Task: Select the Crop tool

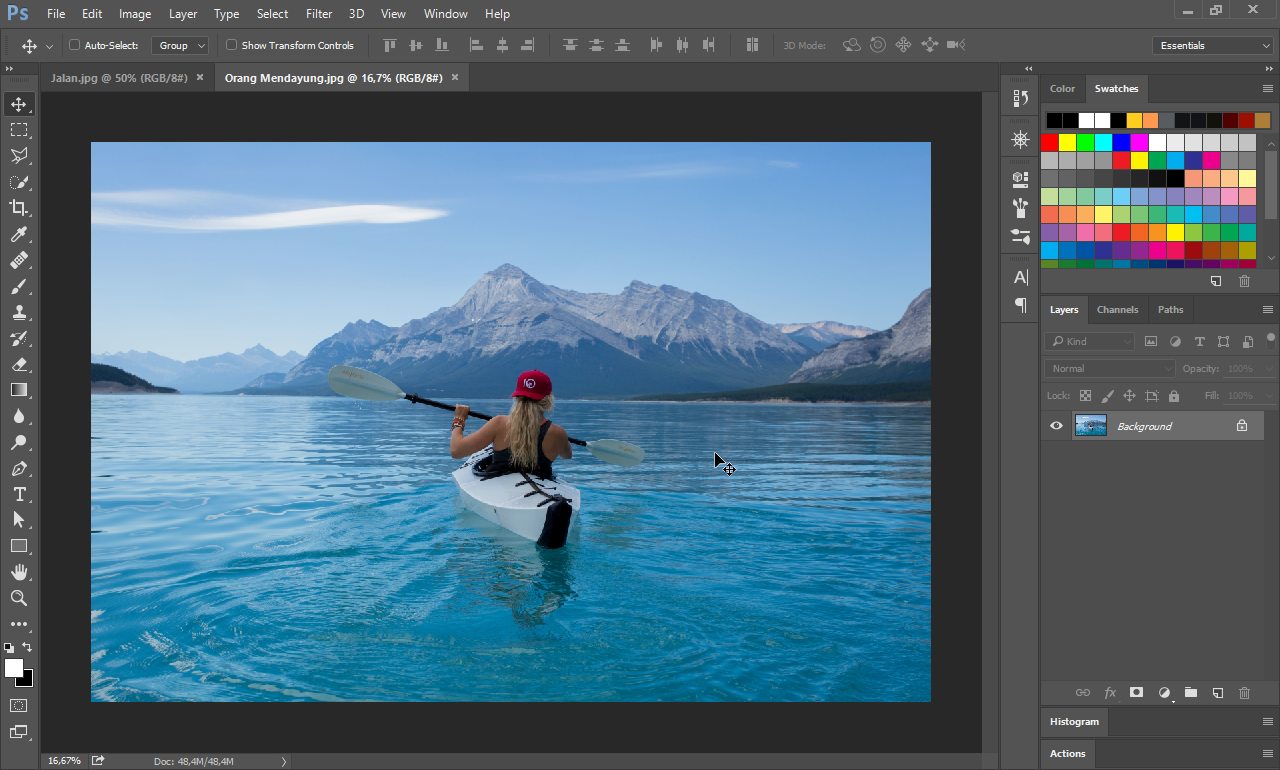Action: click(x=19, y=208)
